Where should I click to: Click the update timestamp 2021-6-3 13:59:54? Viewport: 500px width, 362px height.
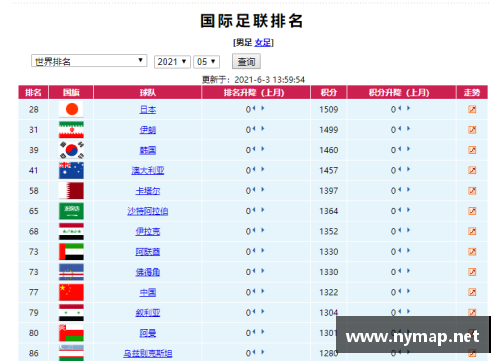[269, 80]
